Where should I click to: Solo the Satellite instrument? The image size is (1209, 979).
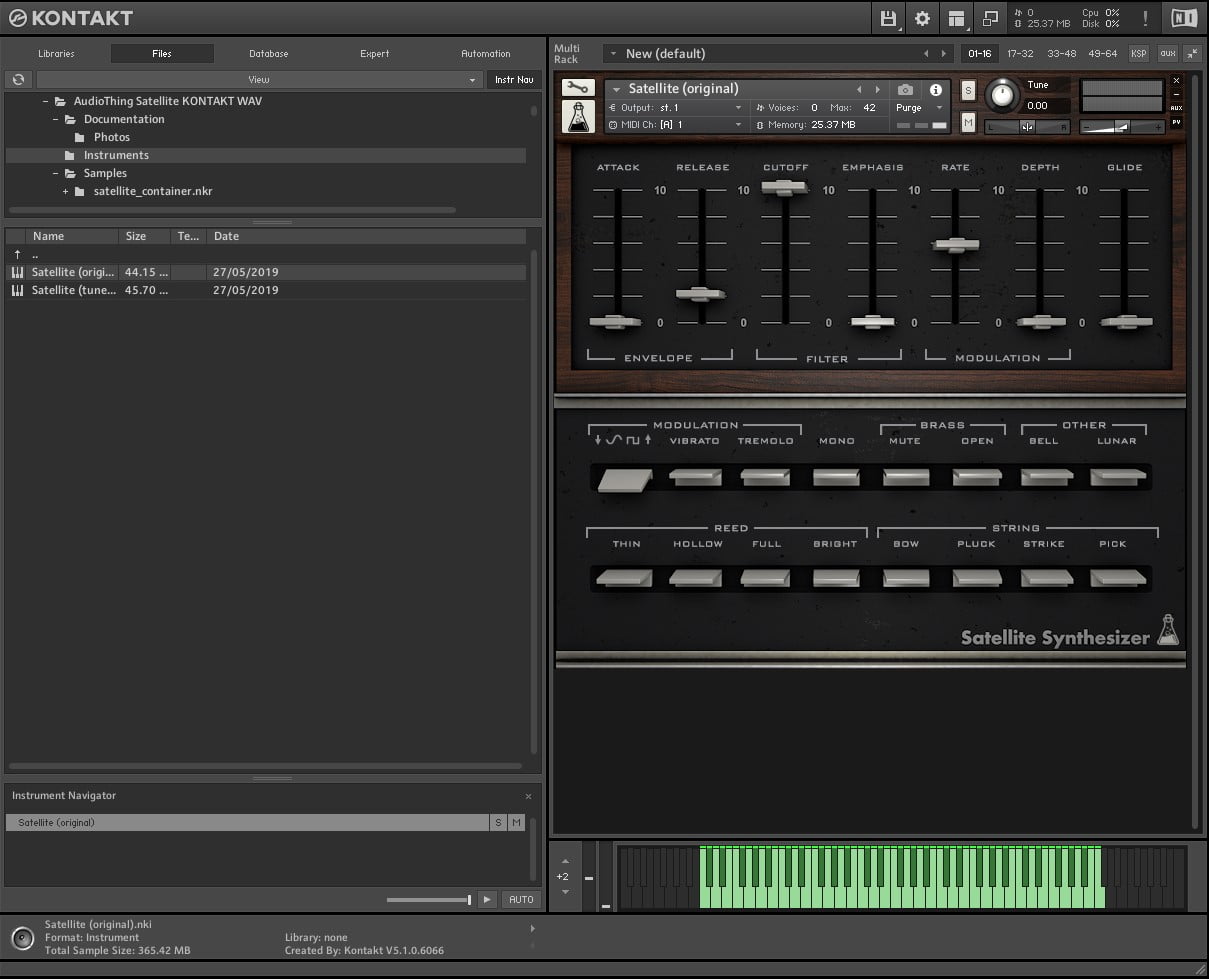[x=968, y=90]
